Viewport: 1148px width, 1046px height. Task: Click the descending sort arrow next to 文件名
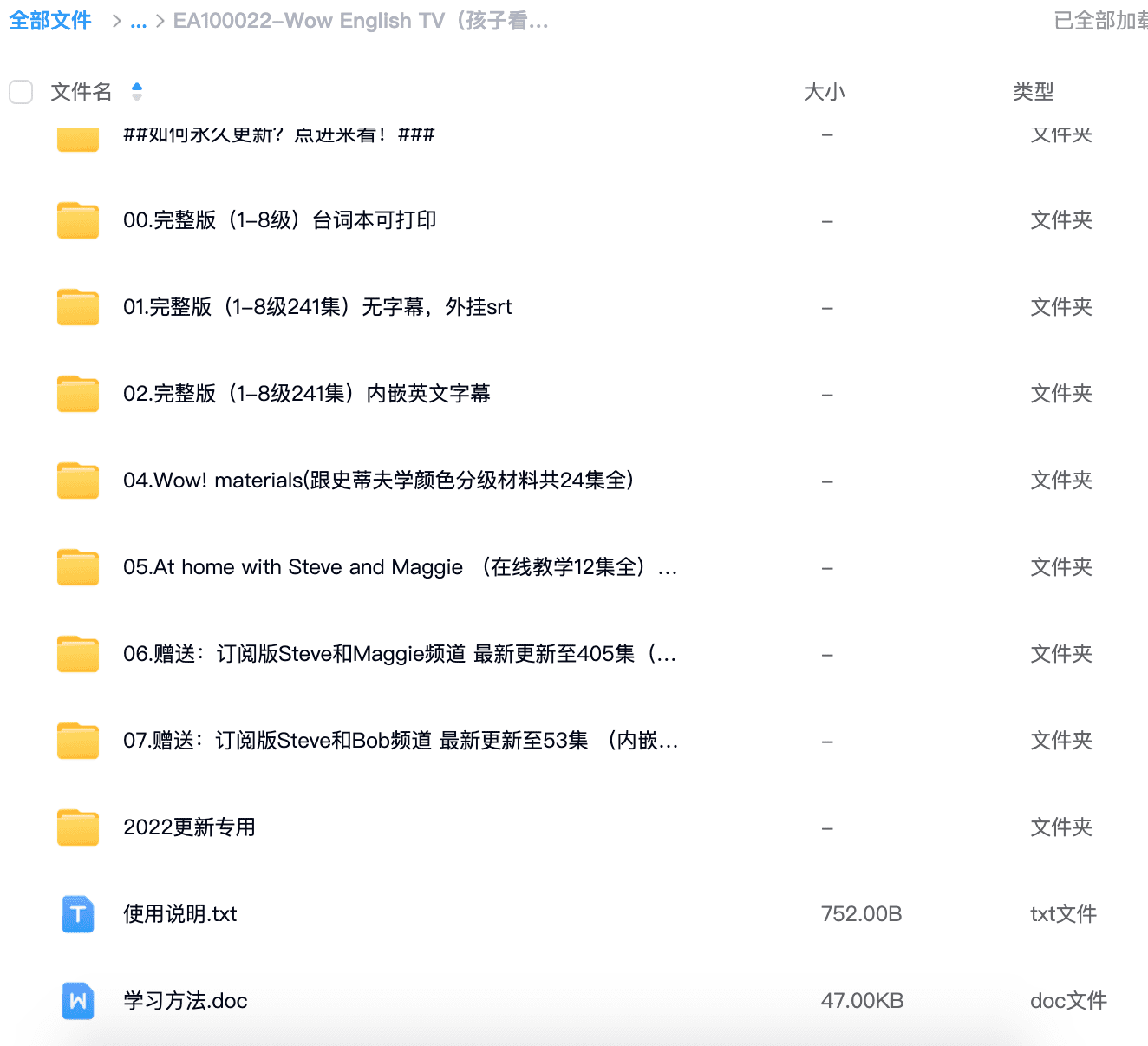tap(137, 96)
